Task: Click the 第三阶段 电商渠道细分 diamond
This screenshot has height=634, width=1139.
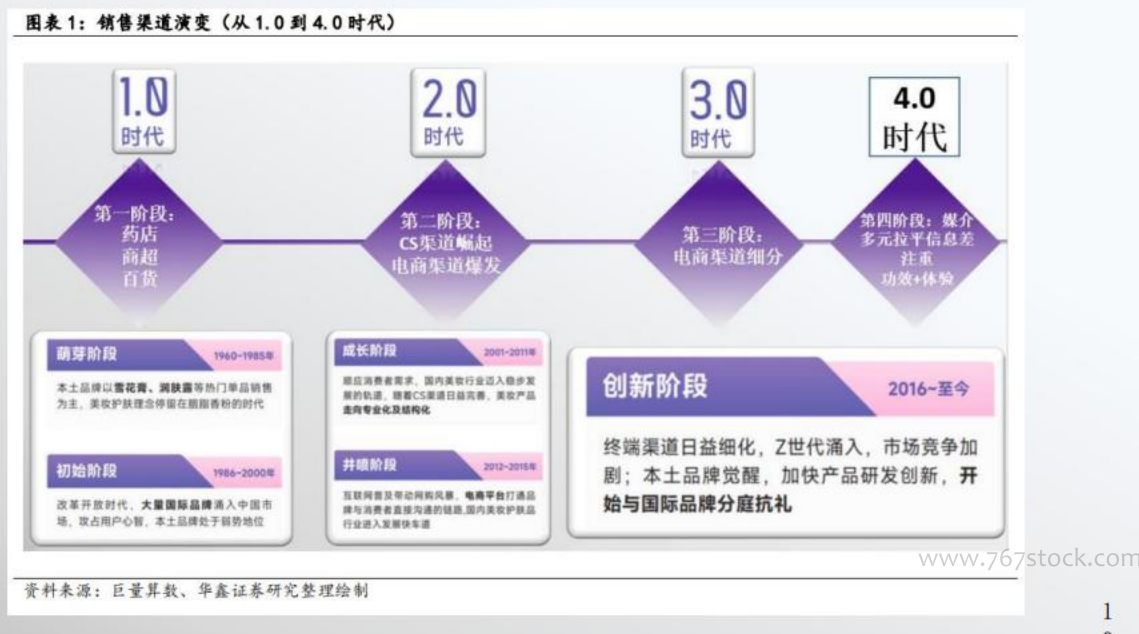Action: point(723,246)
